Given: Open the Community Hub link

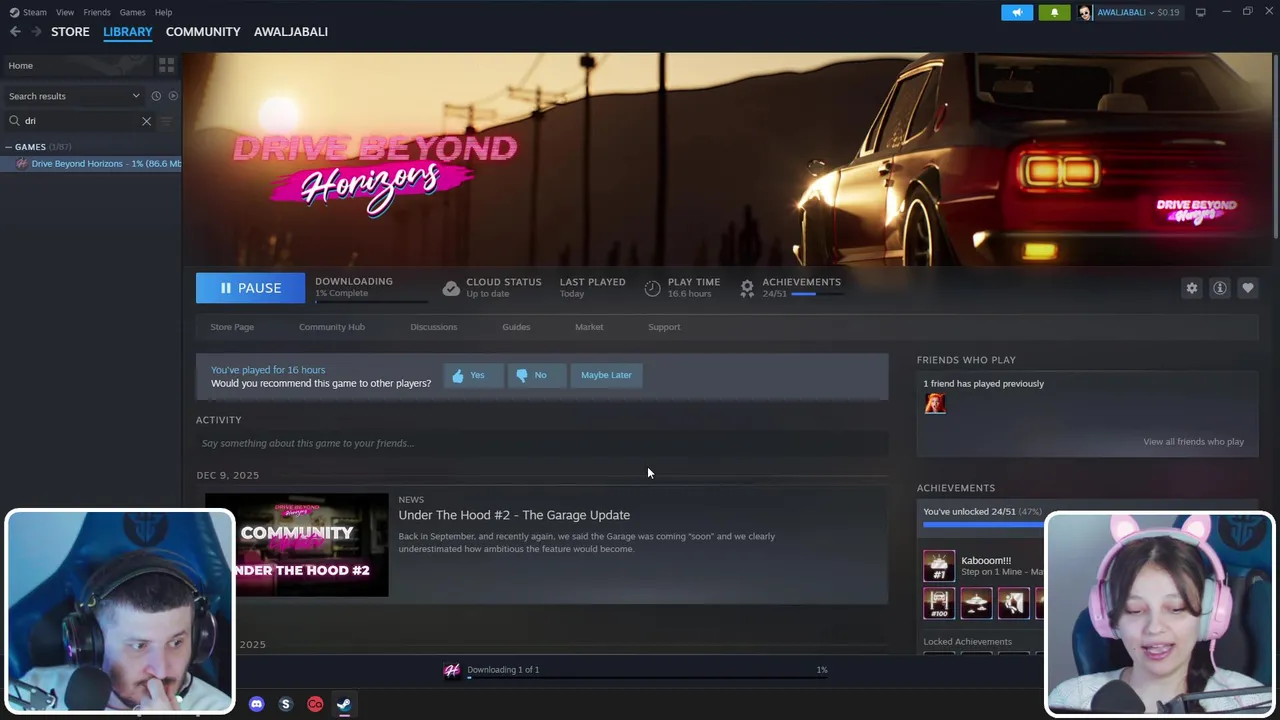Looking at the screenshot, I should coord(332,327).
